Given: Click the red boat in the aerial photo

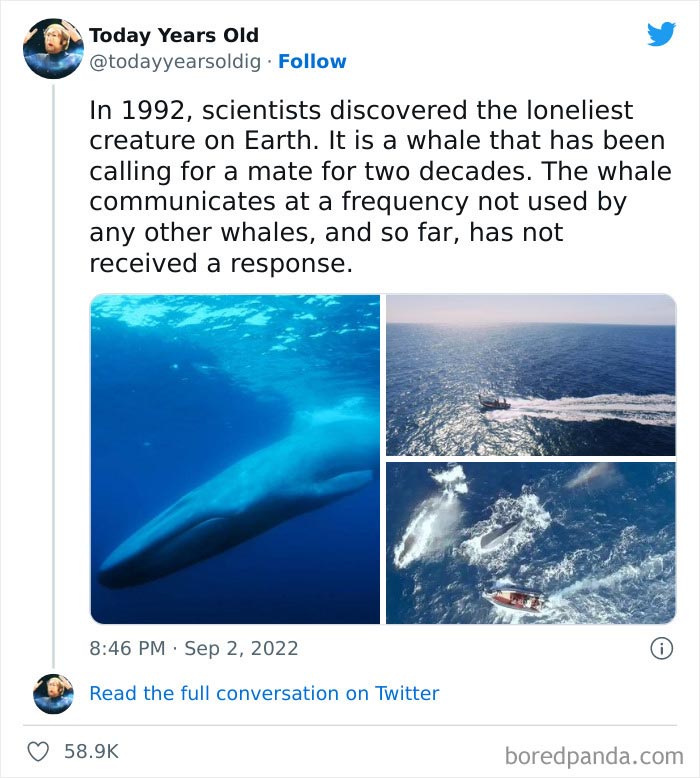Looking at the screenshot, I should click(516, 599).
